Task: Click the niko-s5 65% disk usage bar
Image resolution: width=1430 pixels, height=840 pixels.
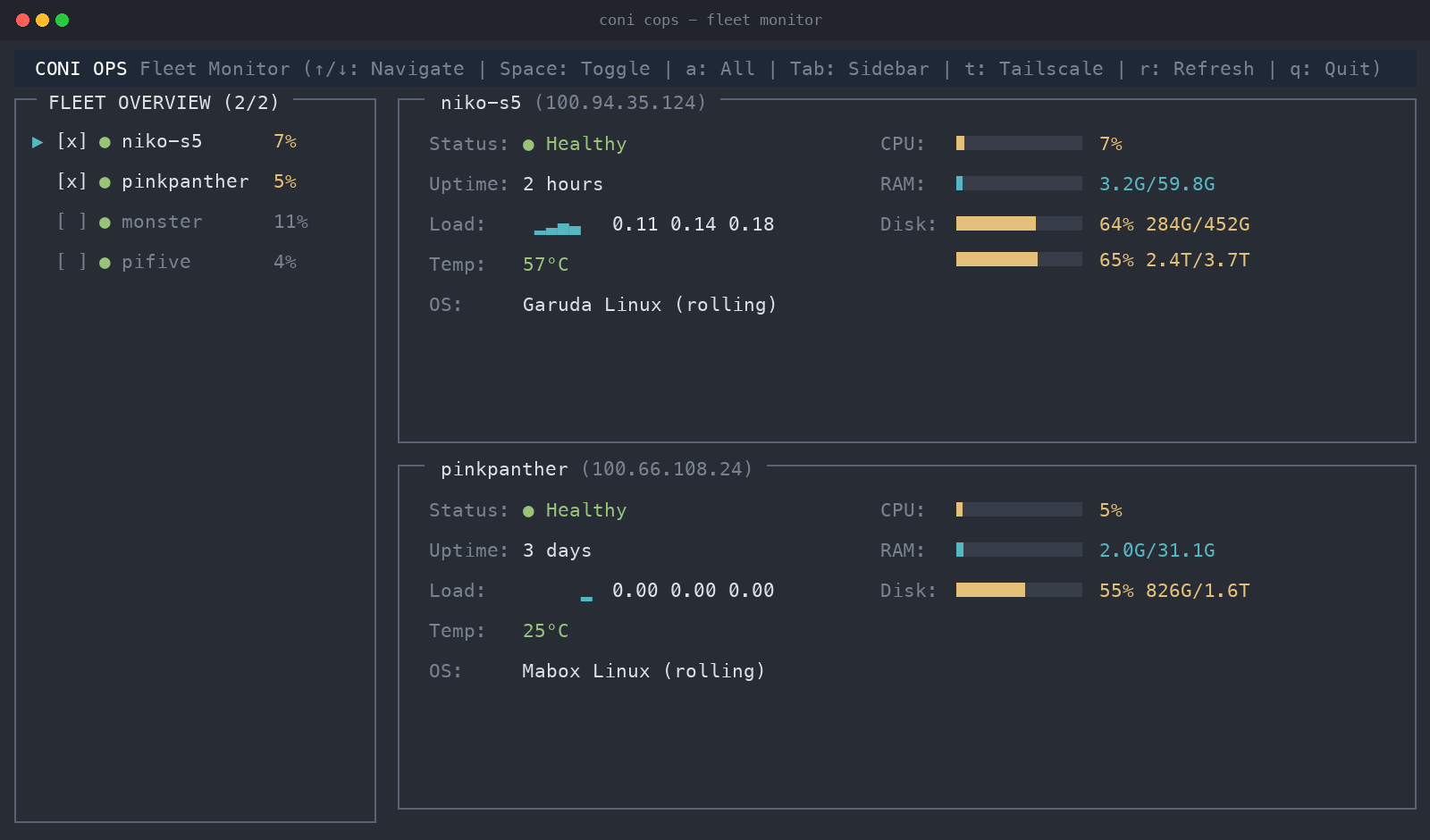Action: (1019, 259)
